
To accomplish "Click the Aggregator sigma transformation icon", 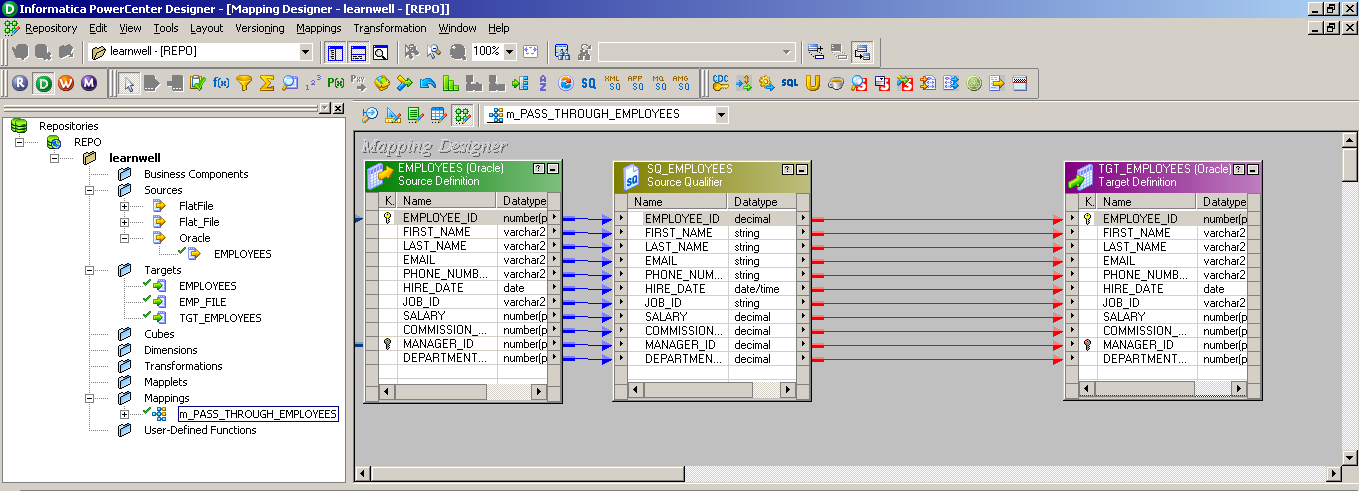I will pyautogui.click(x=267, y=83).
